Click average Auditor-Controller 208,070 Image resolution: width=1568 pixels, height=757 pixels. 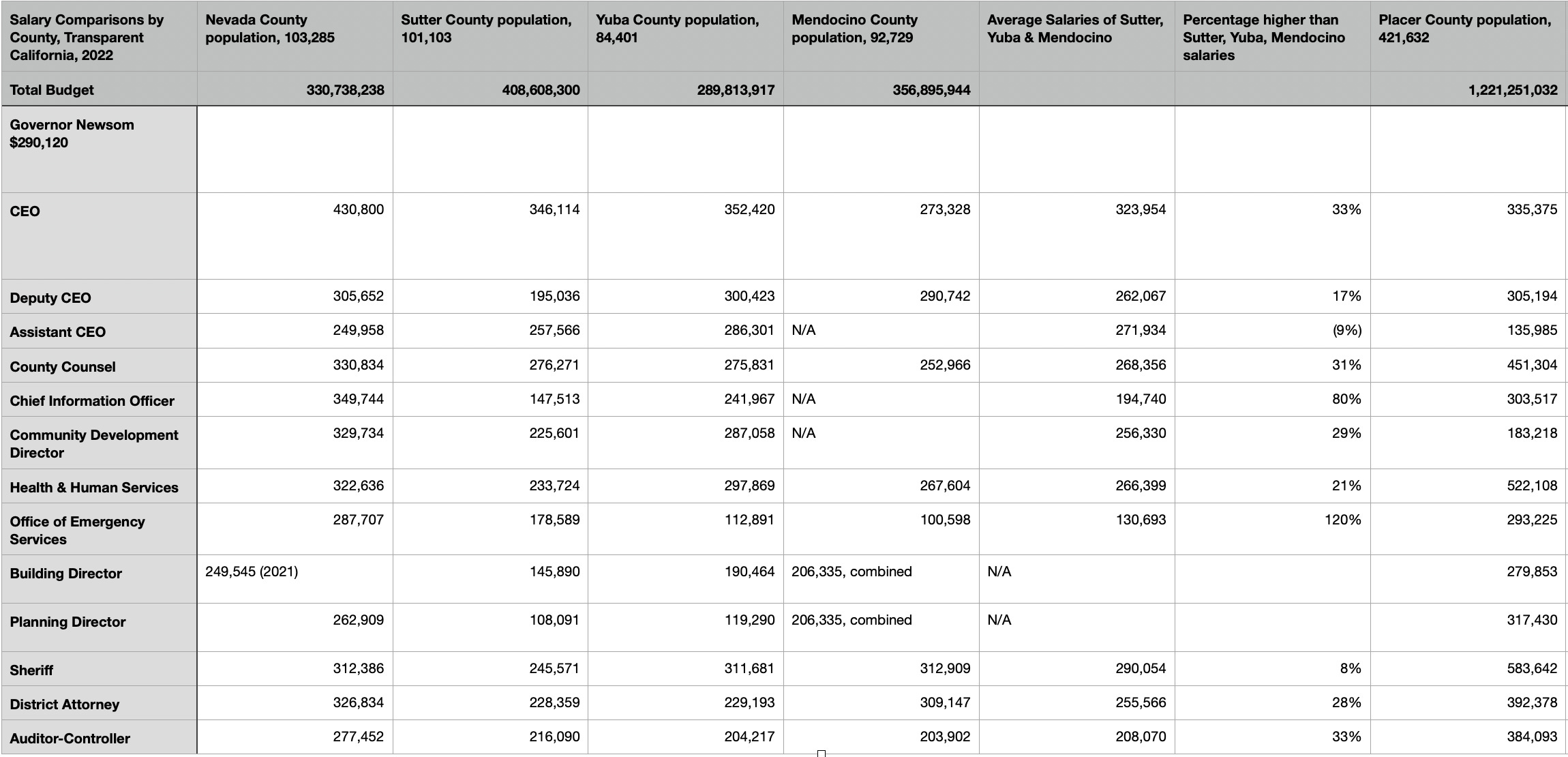(1141, 737)
